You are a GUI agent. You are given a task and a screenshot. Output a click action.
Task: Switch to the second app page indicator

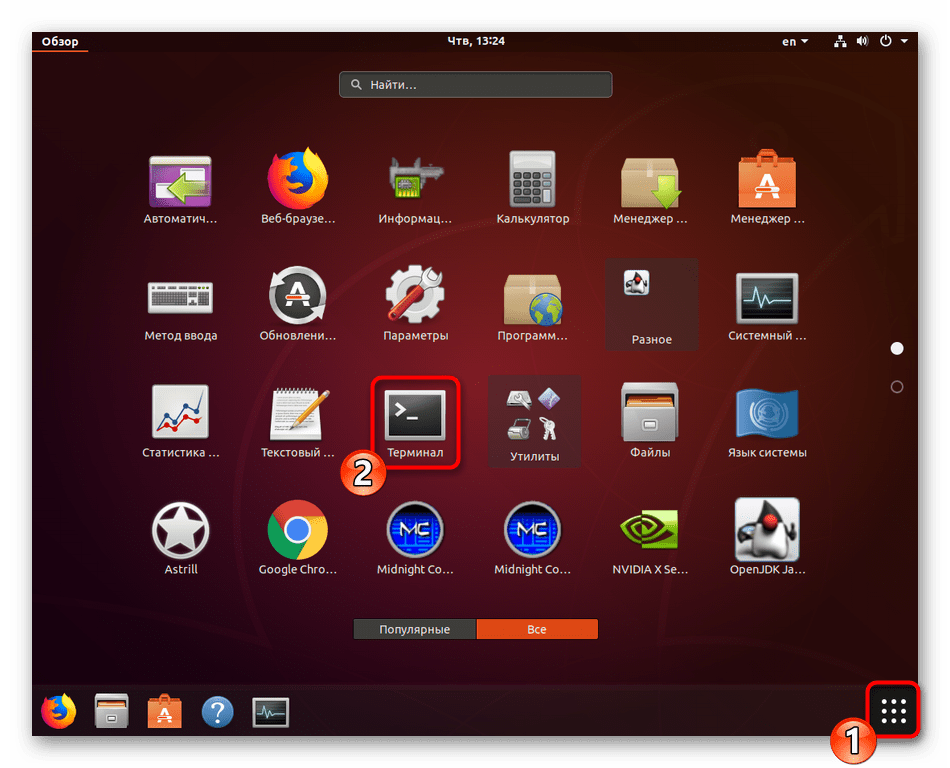[897, 387]
